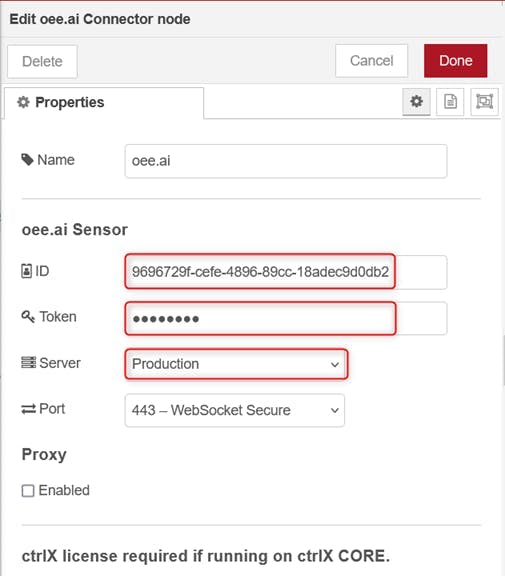Cancel editing the connector node
Screen dimensions: 505x576
tap(371, 61)
